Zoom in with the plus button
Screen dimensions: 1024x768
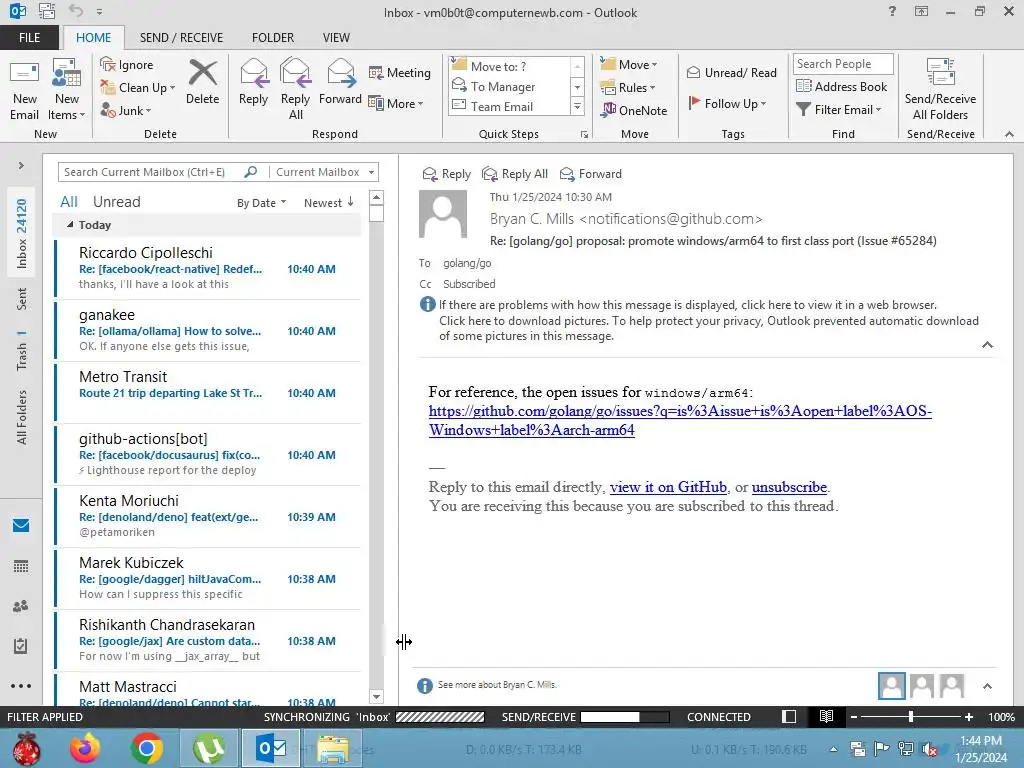coord(968,716)
